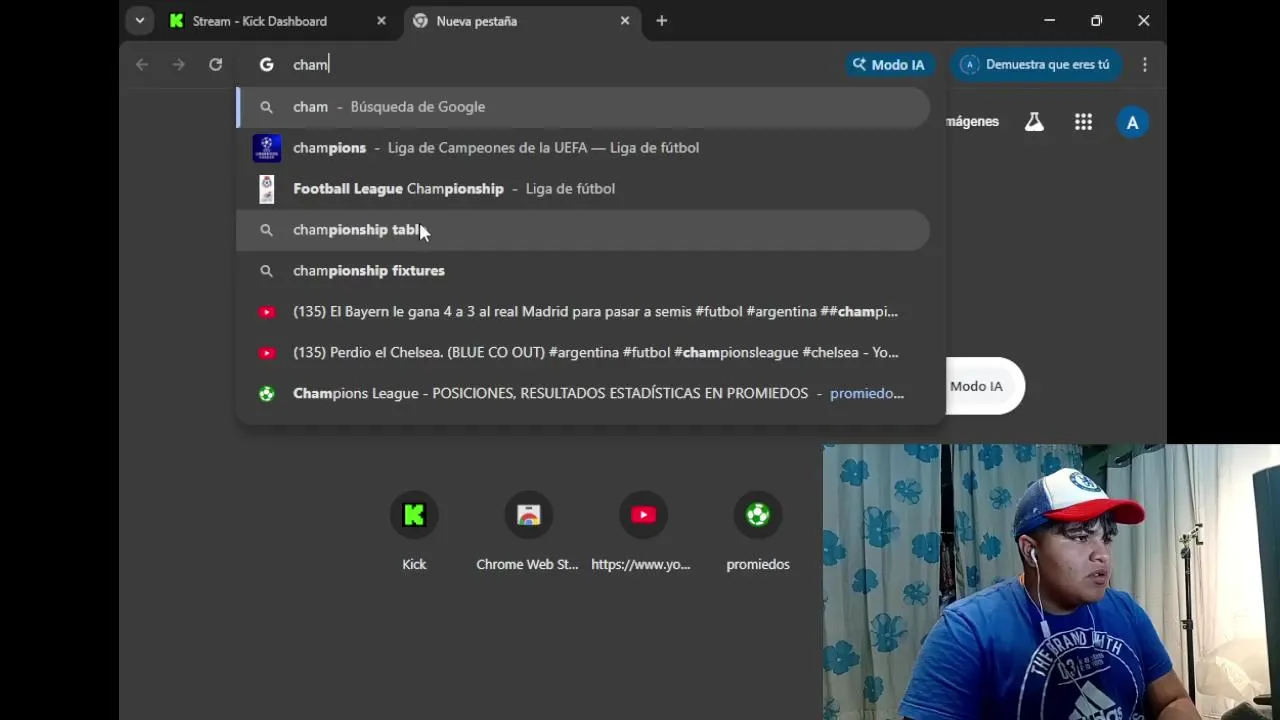Close the Kick Dashboard tab
1280x720 pixels.
click(x=381, y=21)
